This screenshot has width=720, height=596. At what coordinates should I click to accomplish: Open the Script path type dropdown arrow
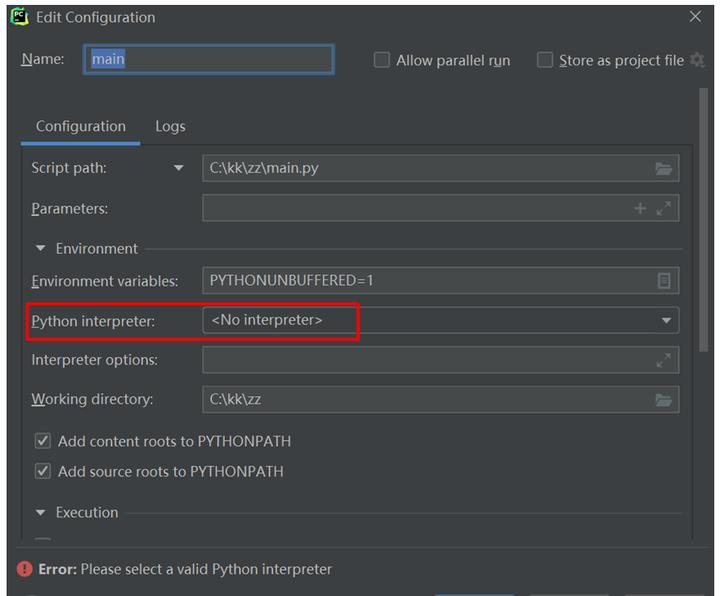(x=179, y=169)
